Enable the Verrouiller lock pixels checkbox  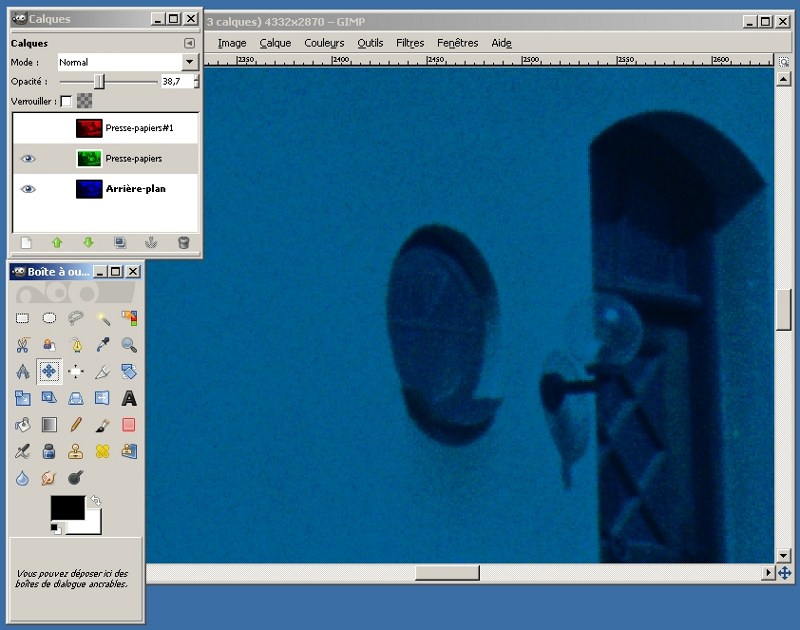[66, 101]
